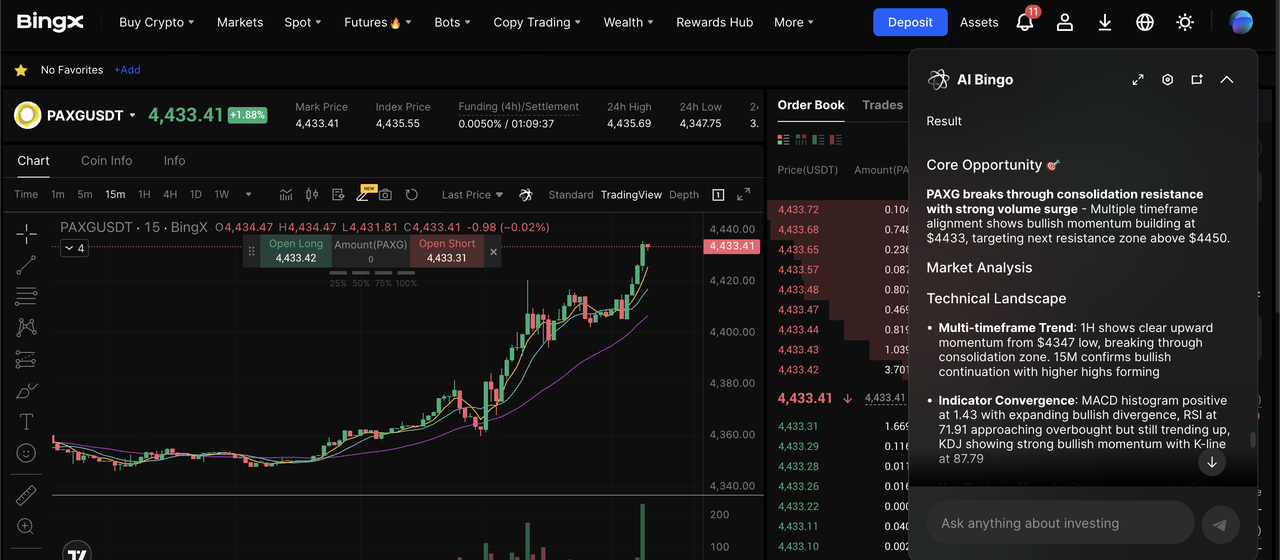1280x560 pixels.
Task: Start new AI Bingo chat
Action: (x=1196, y=80)
